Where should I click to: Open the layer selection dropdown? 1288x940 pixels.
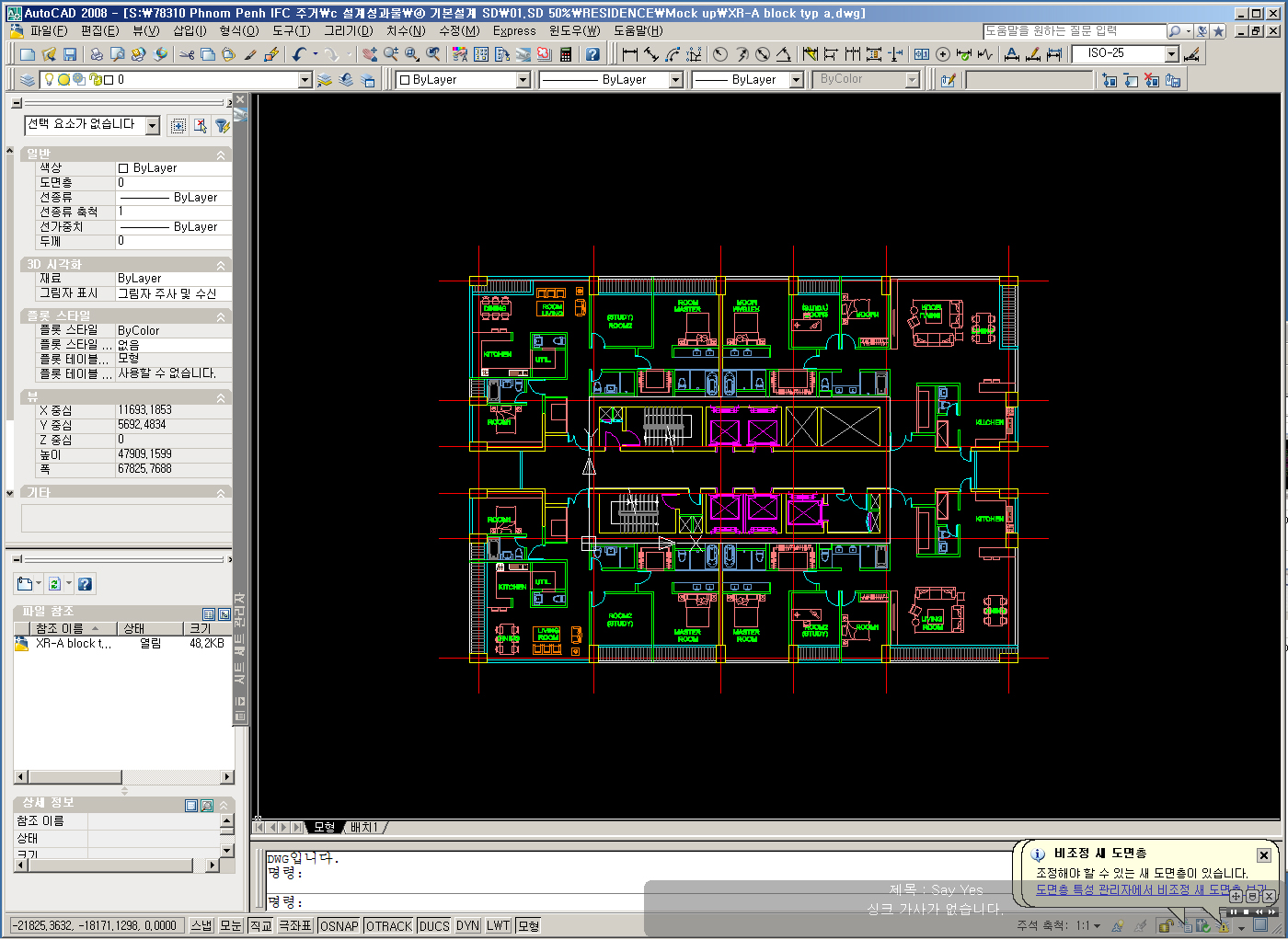coord(305,80)
